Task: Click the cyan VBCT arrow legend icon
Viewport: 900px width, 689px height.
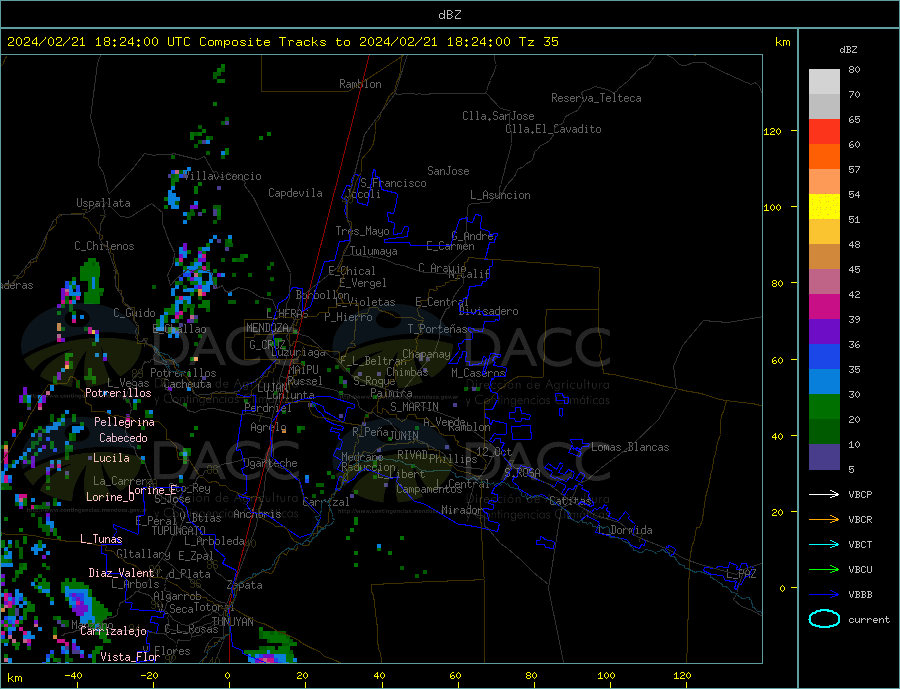Action: click(824, 544)
